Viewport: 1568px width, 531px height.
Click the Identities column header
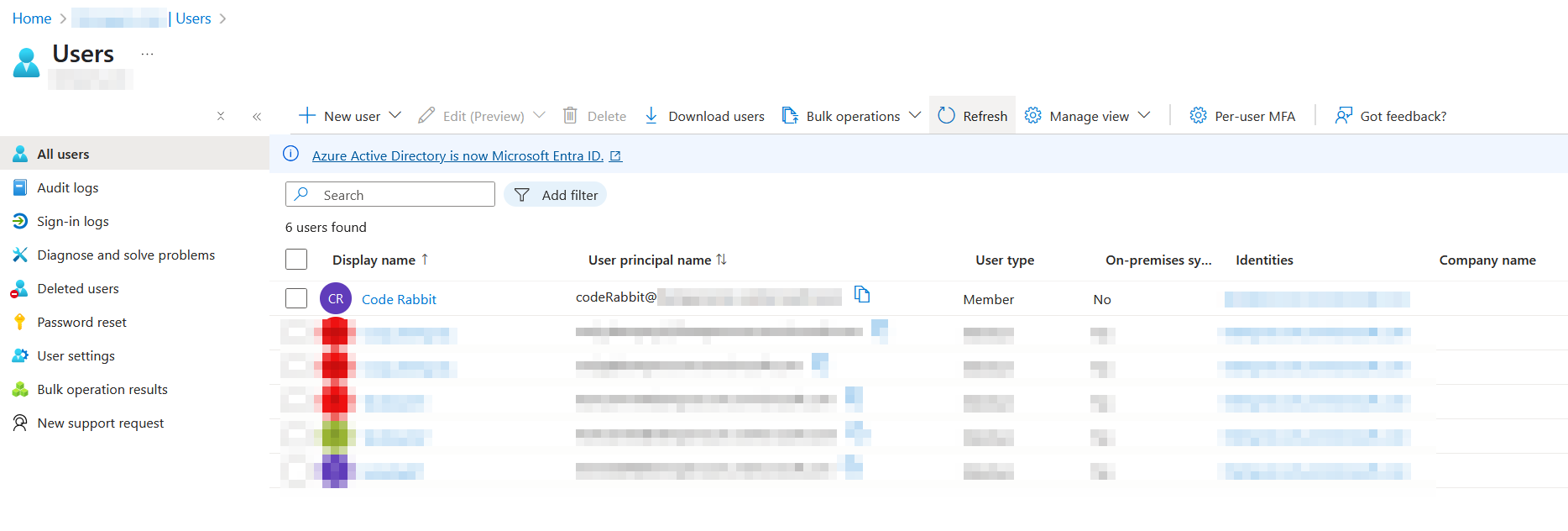(1264, 260)
